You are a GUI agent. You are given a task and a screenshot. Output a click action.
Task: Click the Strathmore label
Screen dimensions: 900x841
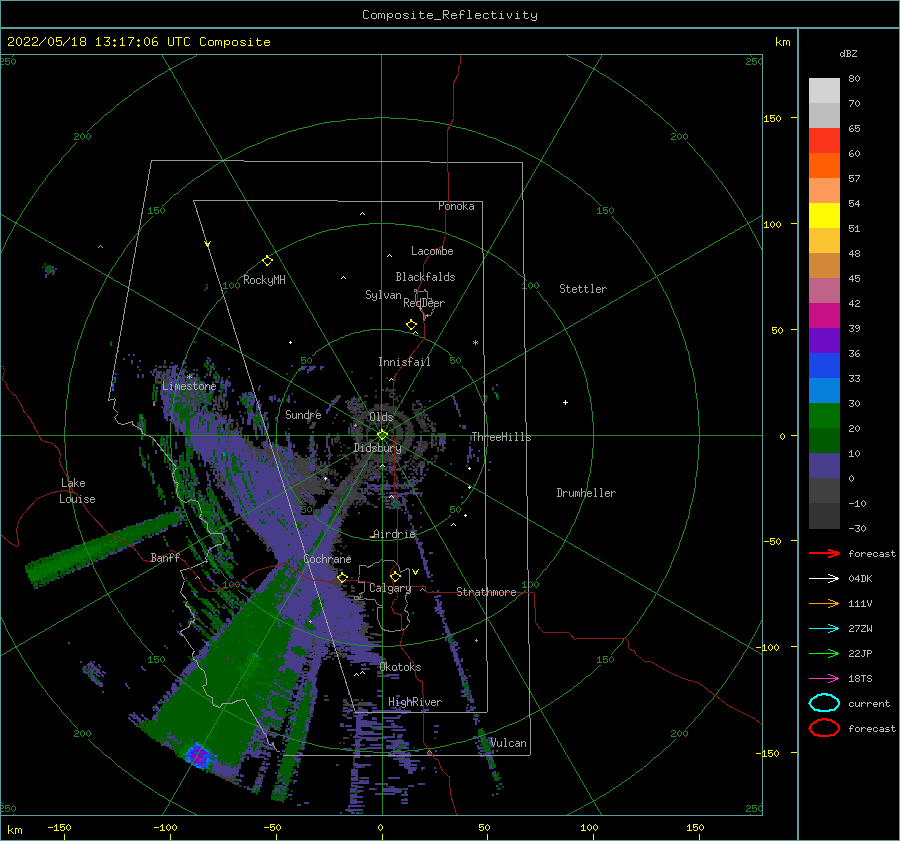click(486, 592)
